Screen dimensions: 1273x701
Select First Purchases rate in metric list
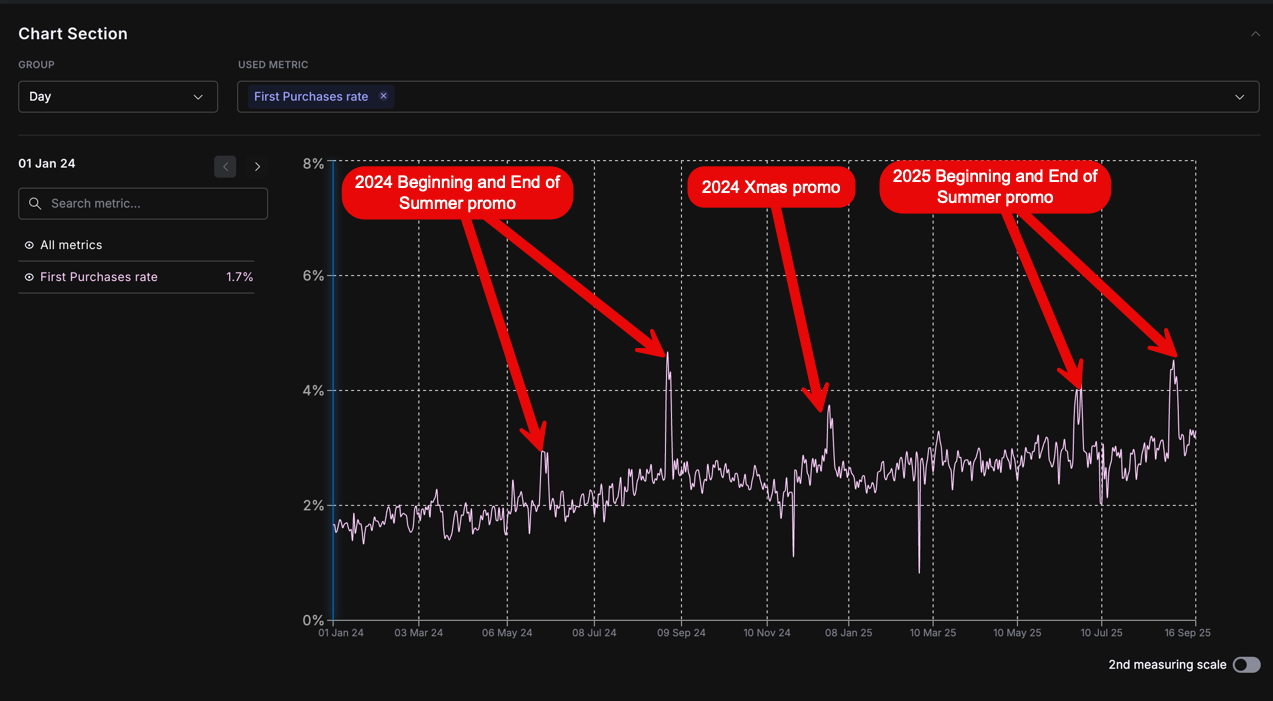(98, 277)
